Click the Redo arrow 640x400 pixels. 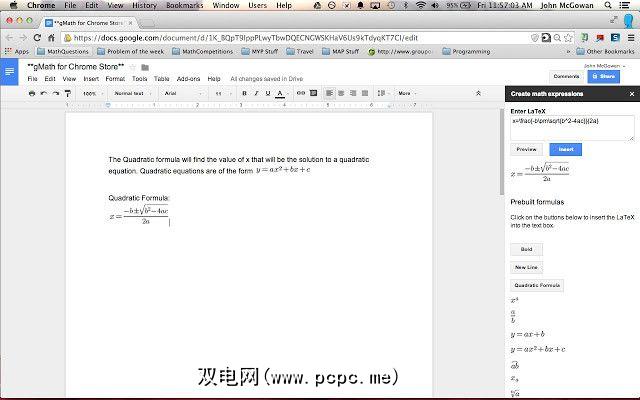(x=56, y=93)
